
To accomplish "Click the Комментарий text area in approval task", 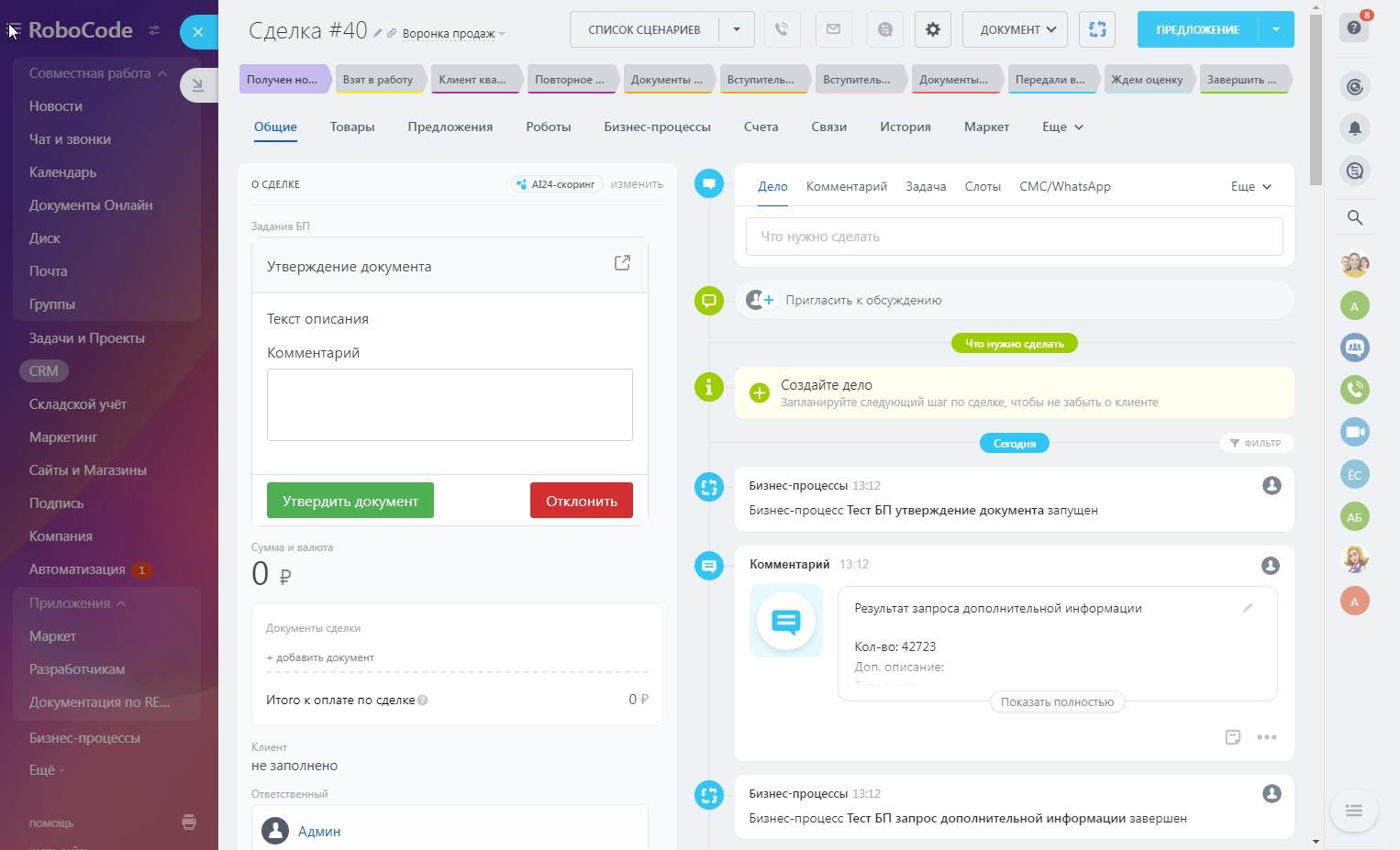I will click(x=450, y=404).
